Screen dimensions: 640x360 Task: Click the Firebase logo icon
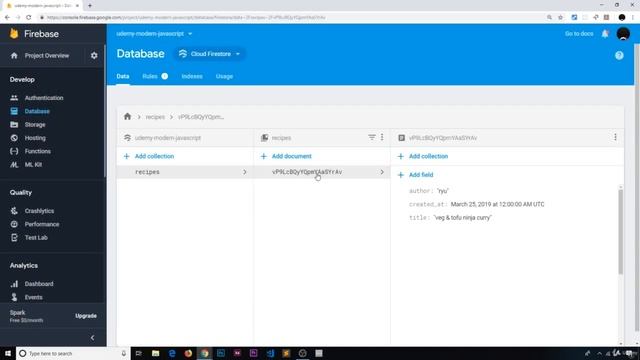[14, 33]
